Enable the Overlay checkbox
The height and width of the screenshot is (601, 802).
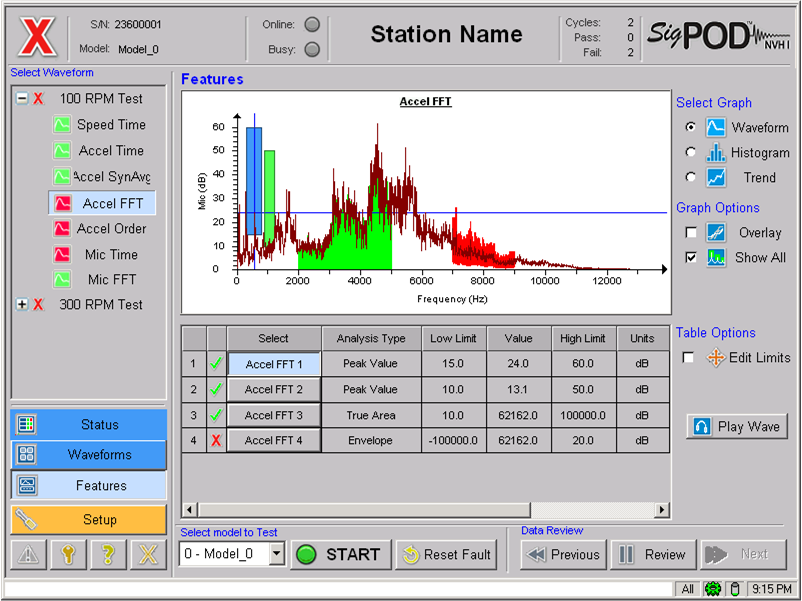(x=690, y=233)
